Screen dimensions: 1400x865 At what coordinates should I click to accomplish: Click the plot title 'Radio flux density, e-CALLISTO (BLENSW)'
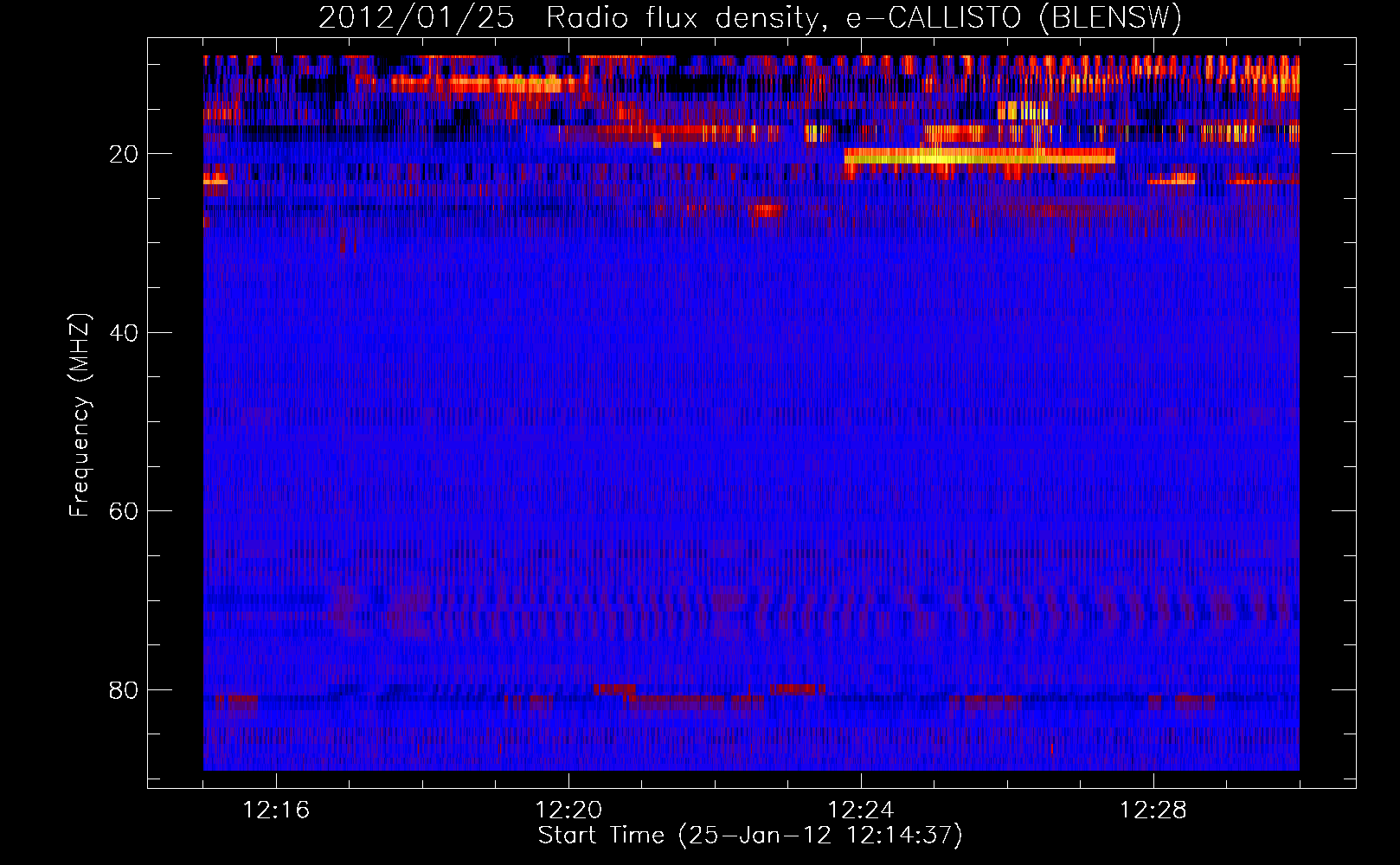pos(864,17)
